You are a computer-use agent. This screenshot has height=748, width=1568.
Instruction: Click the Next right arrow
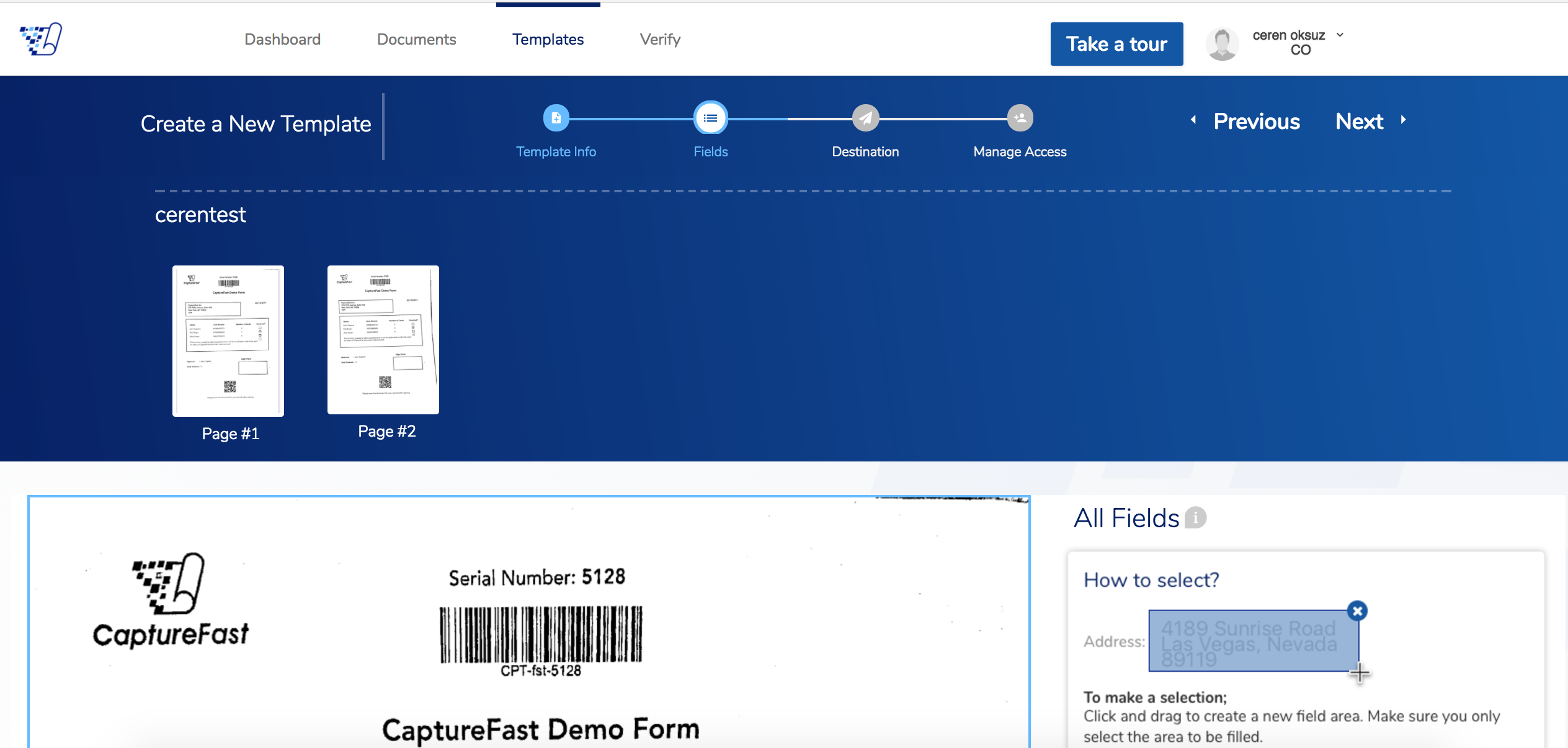click(1404, 120)
